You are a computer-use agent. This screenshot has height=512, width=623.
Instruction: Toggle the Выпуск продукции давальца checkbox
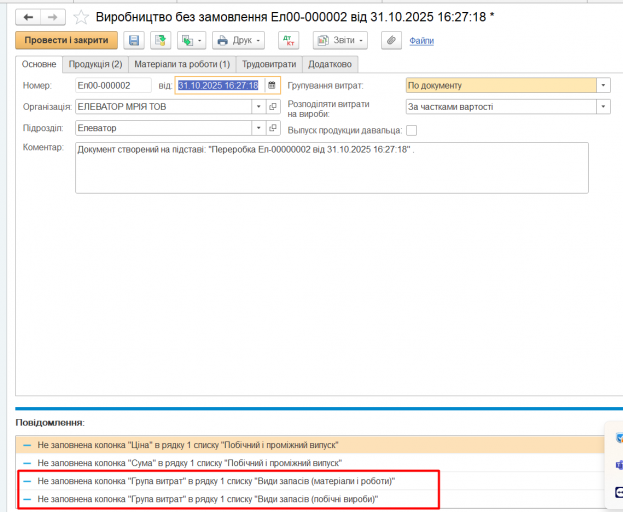(x=412, y=130)
